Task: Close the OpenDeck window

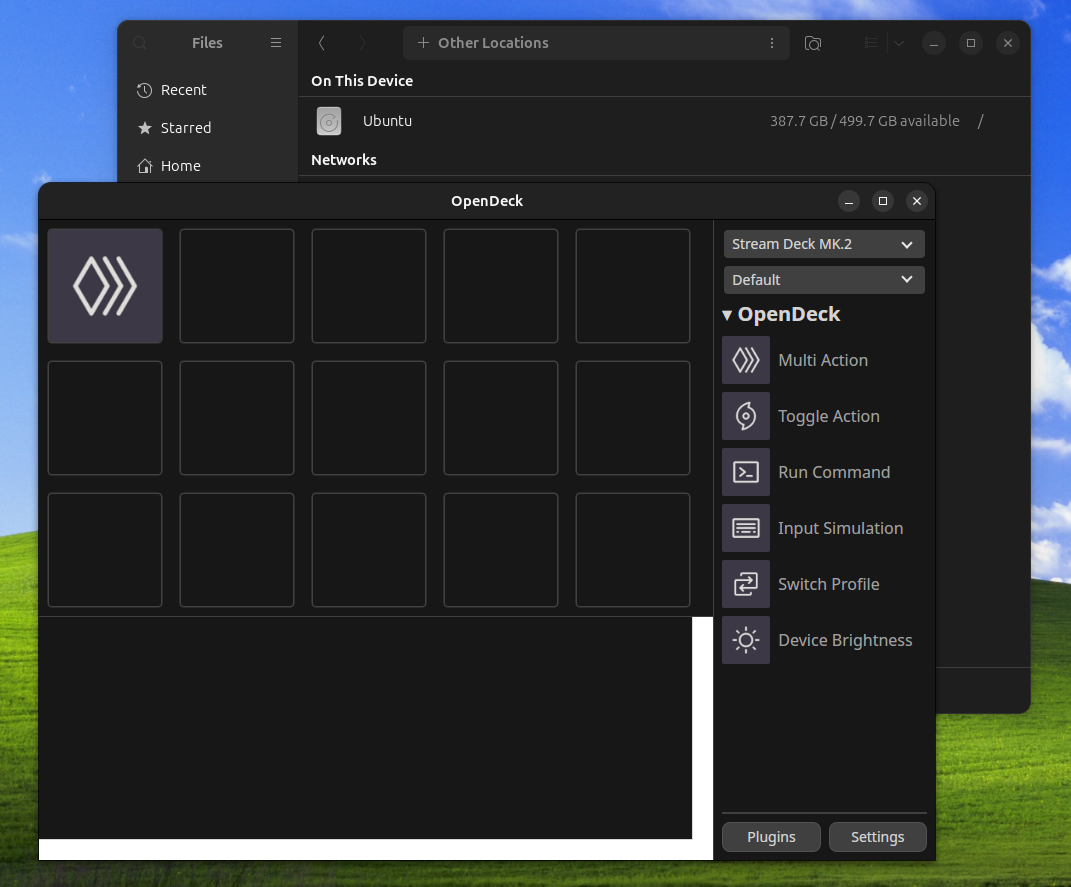Action: (917, 201)
